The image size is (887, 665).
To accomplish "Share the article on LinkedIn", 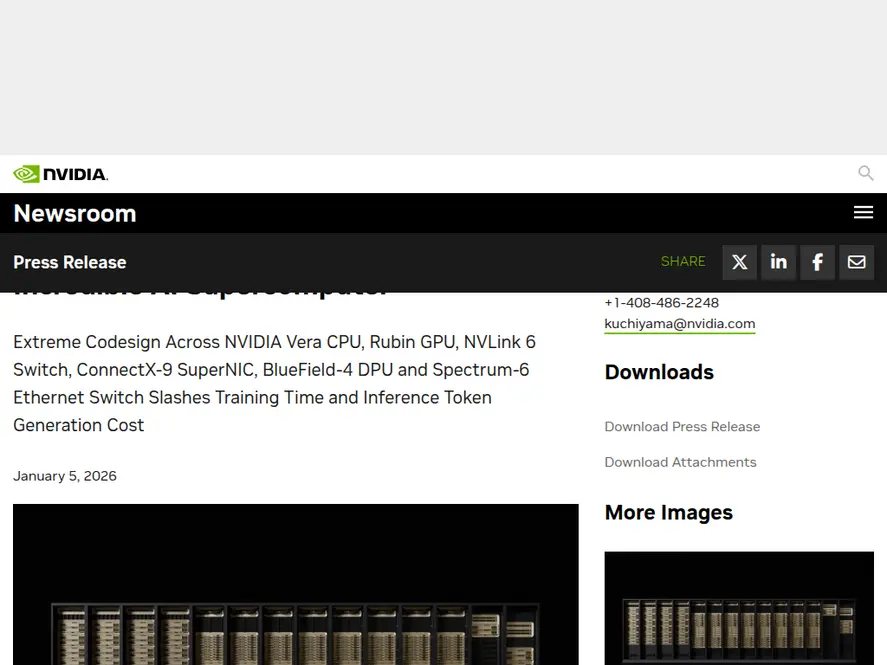I will [x=778, y=262].
